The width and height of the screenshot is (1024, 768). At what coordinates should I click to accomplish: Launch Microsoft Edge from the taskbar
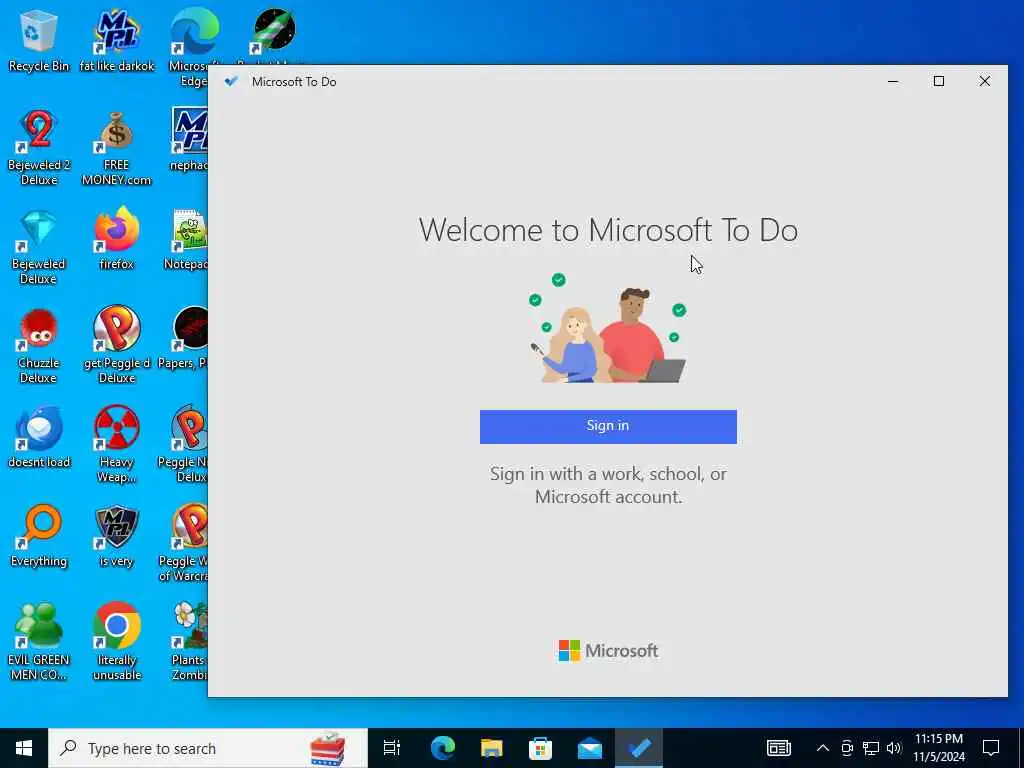442,748
